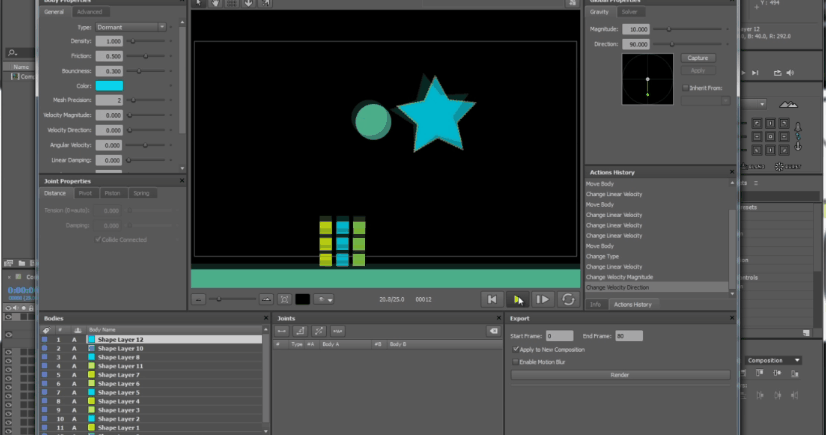Close the Joints panel
This screenshot has width=826, height=435.
[498, 318]
